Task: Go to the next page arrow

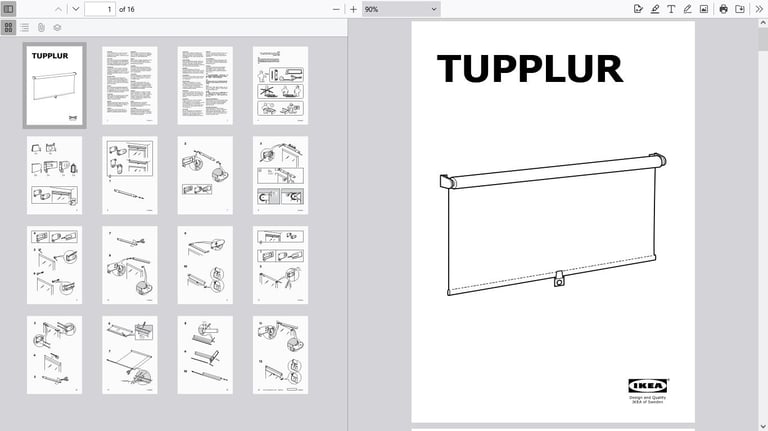Action: coord(75,9)
